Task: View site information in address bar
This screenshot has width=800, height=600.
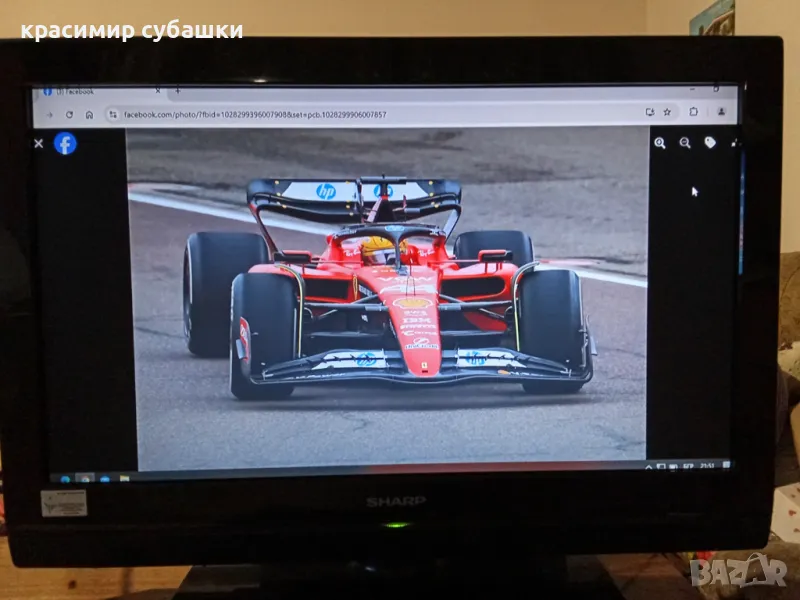Action: pyautogui.click(x=113, y=114)
